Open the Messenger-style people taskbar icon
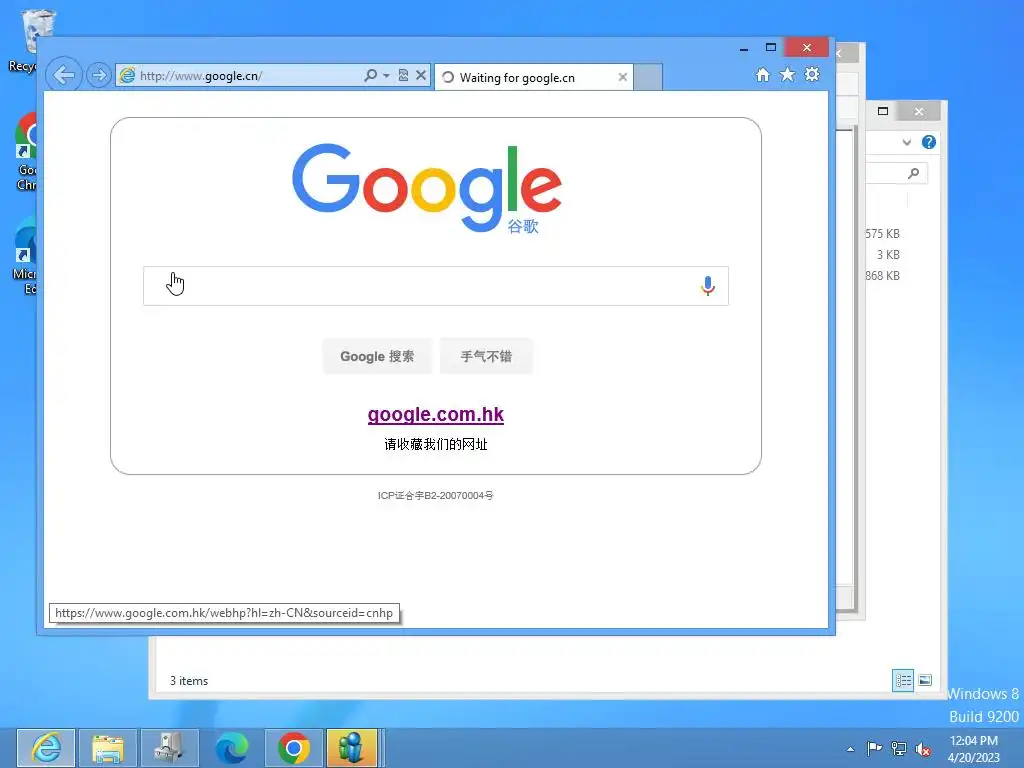This screenshot has height=768, width=1024. point(352,748)
